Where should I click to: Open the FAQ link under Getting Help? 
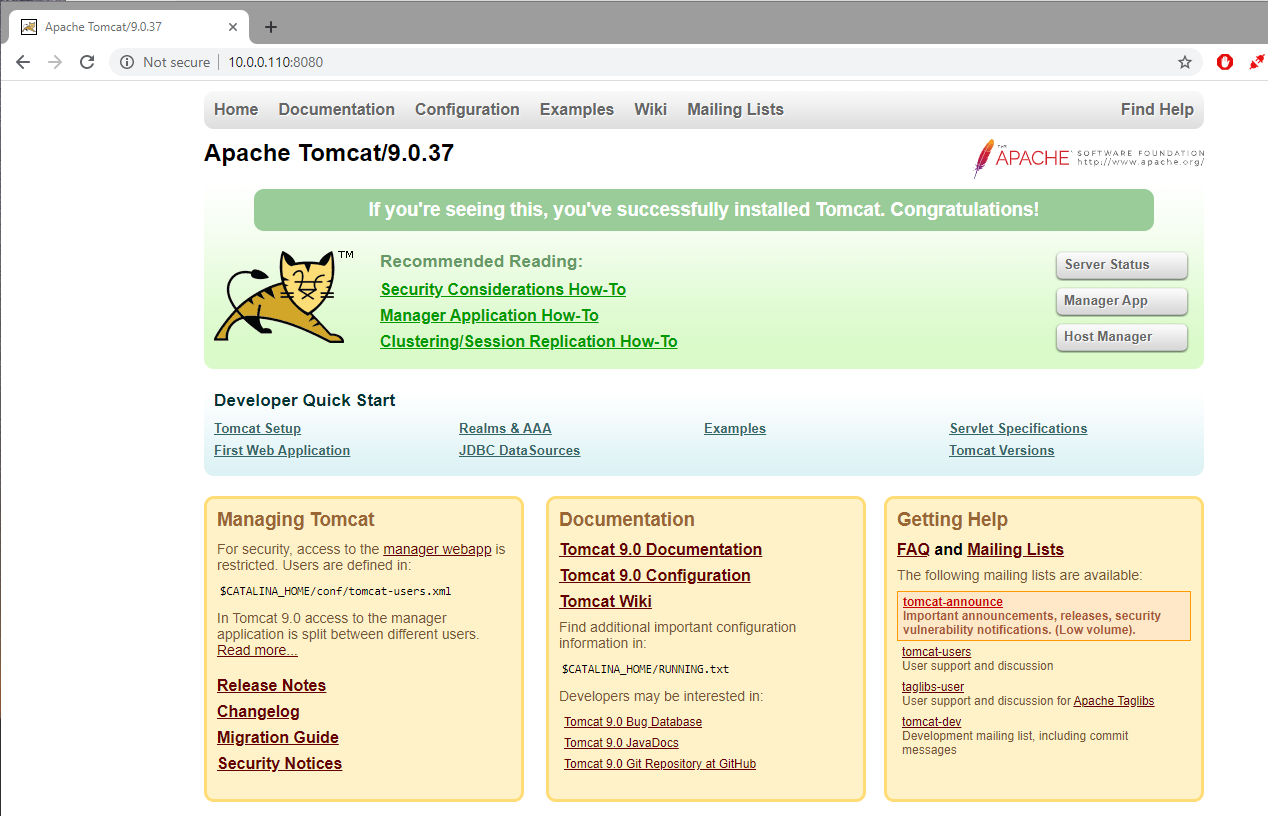pyautogui.click(x=913, y=550)
